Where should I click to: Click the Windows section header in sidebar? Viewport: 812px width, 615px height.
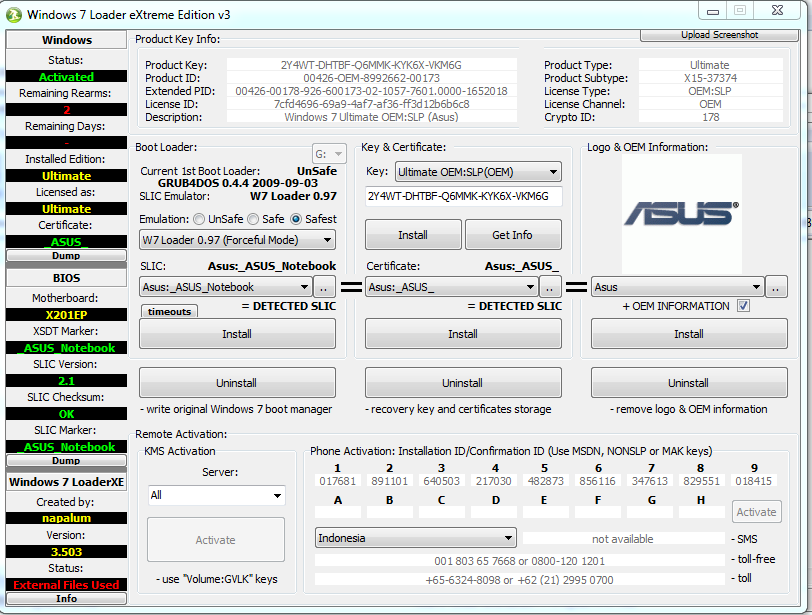(66, 40)
